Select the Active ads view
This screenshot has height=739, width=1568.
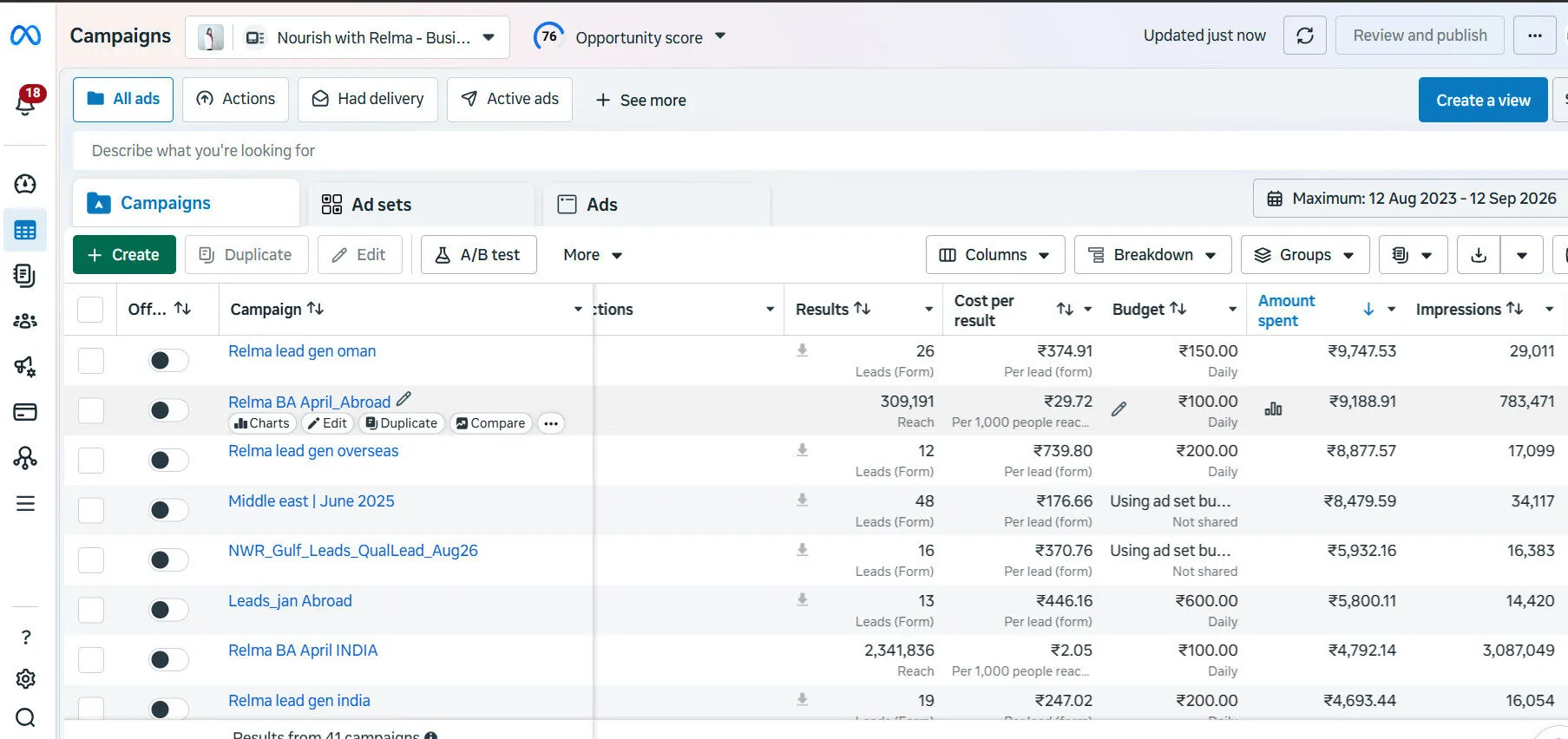(509, 99)
